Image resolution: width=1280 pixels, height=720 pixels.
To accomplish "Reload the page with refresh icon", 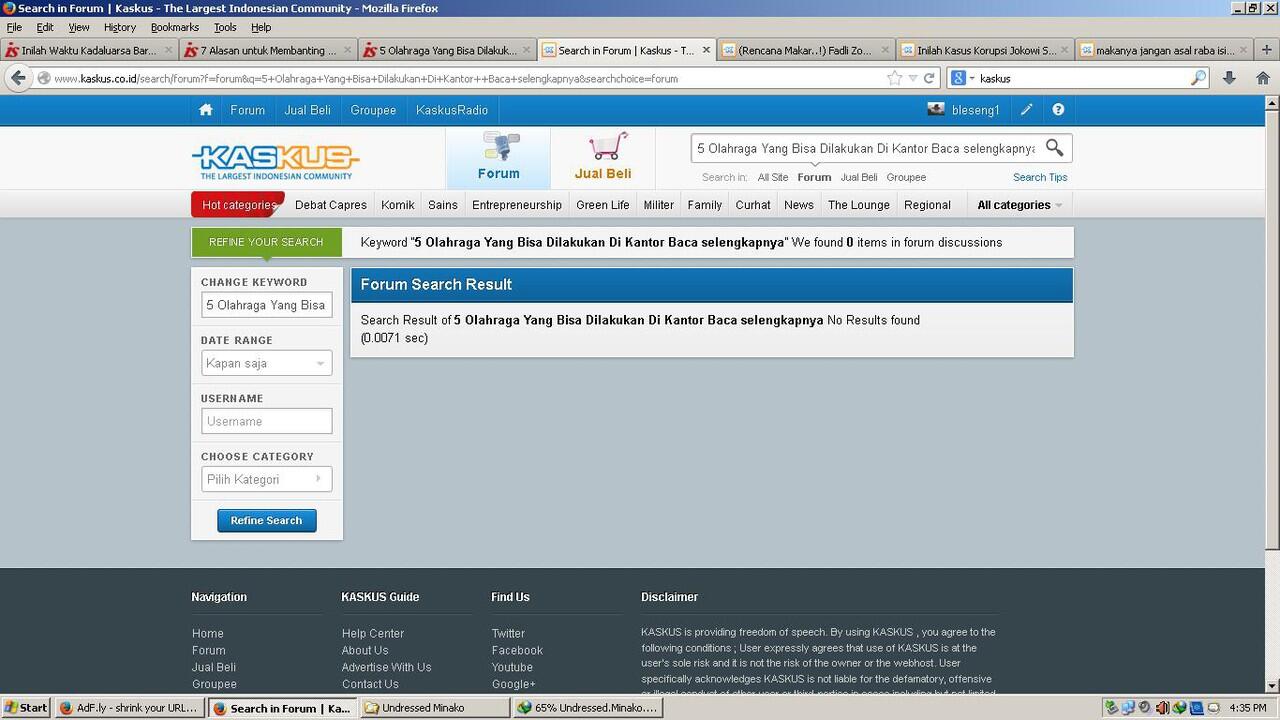I will pos(929,78).
